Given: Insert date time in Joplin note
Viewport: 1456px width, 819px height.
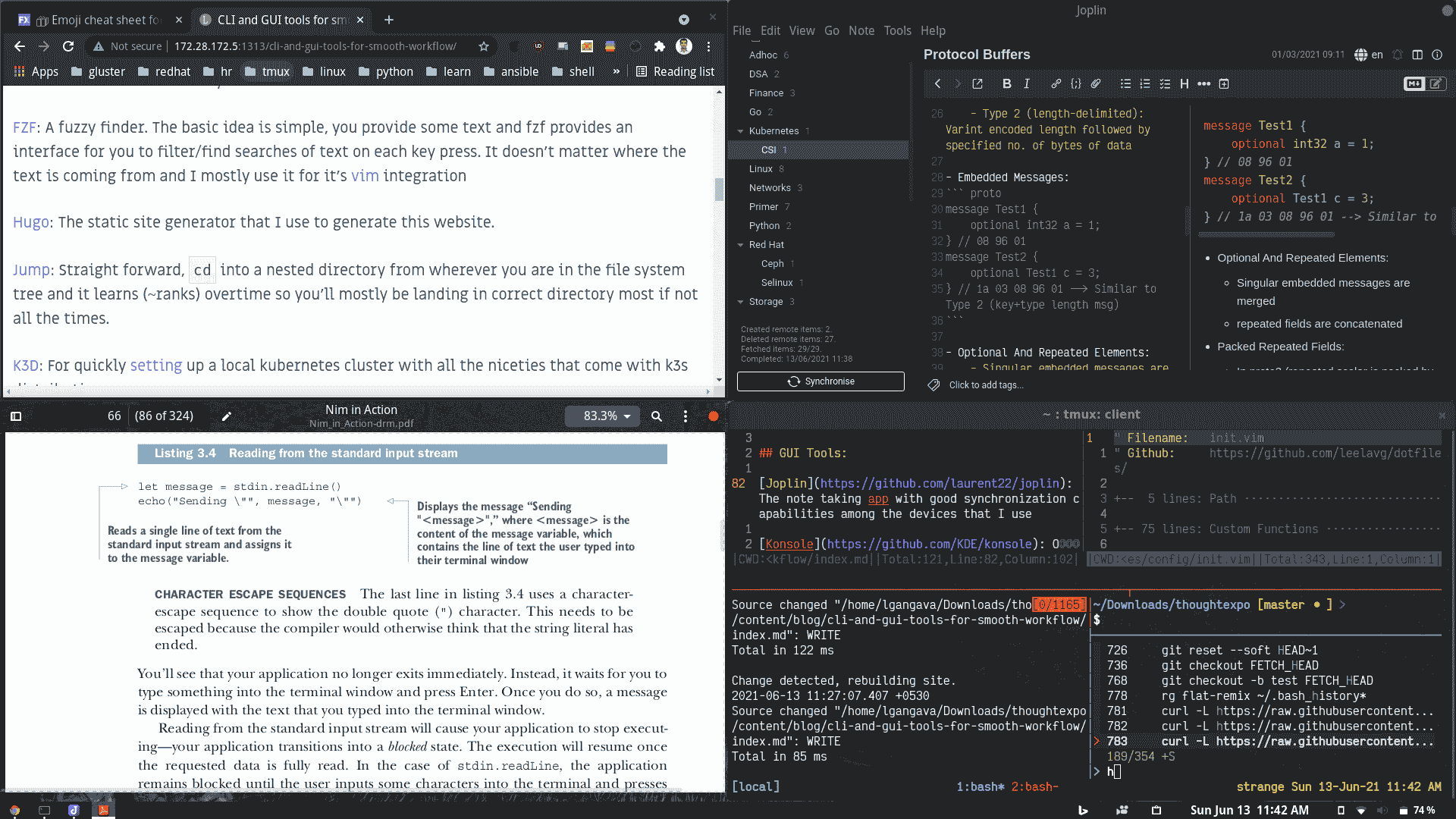Looking at the screenshot, I should 1224,84.
